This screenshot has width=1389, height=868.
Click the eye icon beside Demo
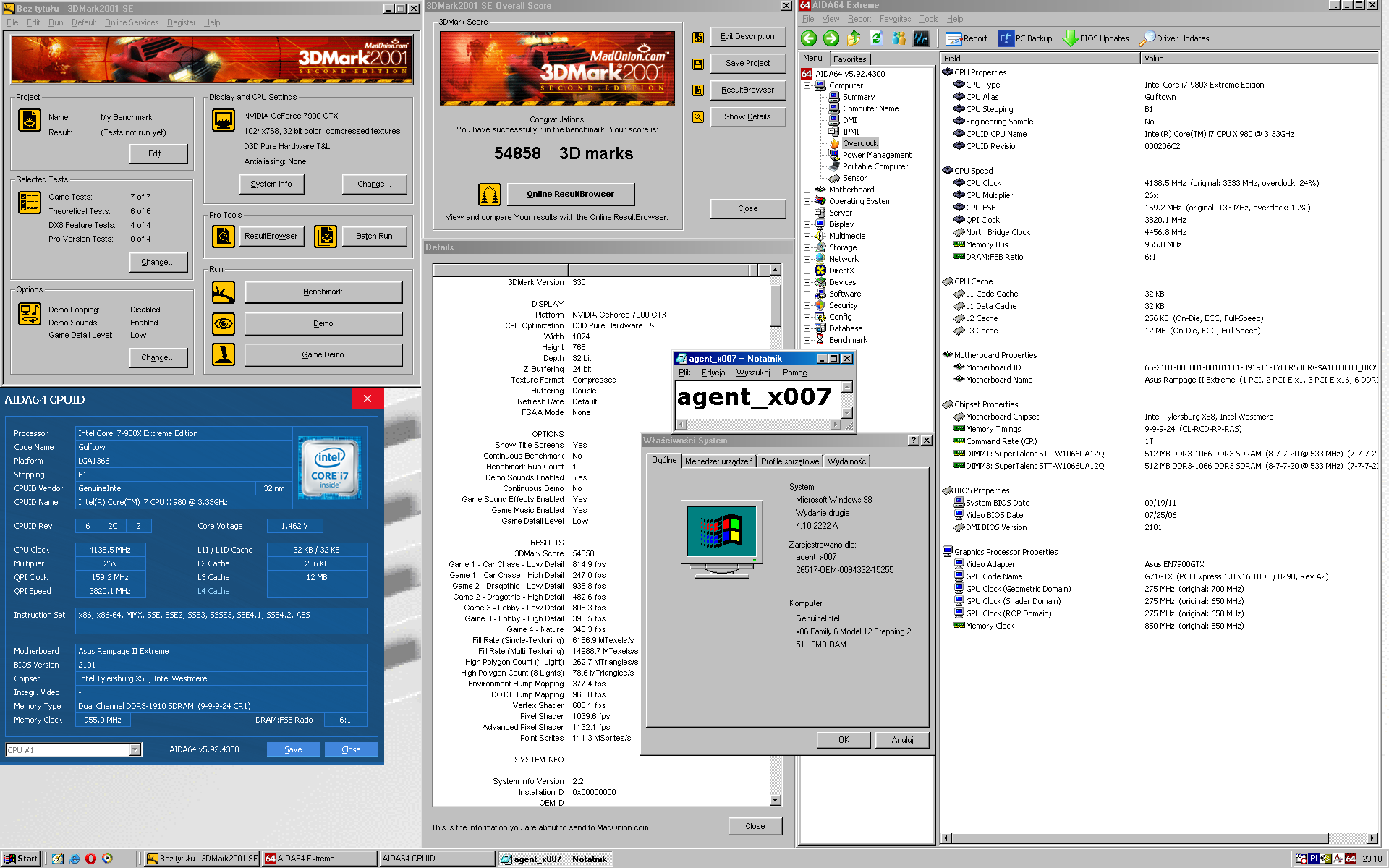(x=224, y=323)
